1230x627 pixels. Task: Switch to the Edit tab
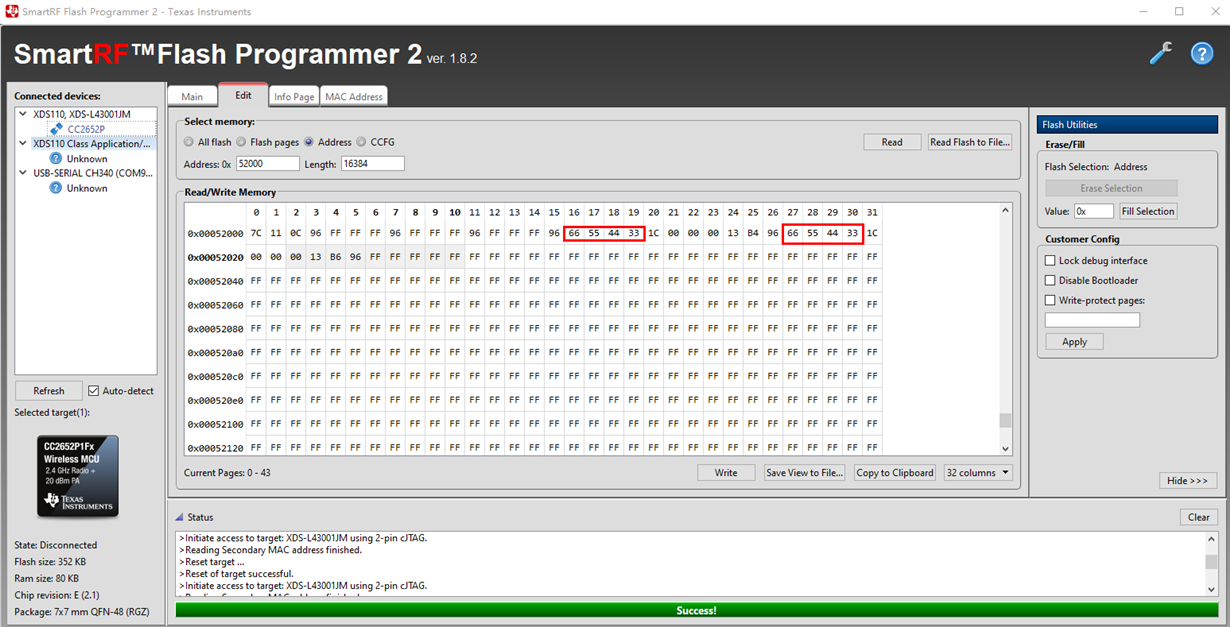tap(243, 95)
